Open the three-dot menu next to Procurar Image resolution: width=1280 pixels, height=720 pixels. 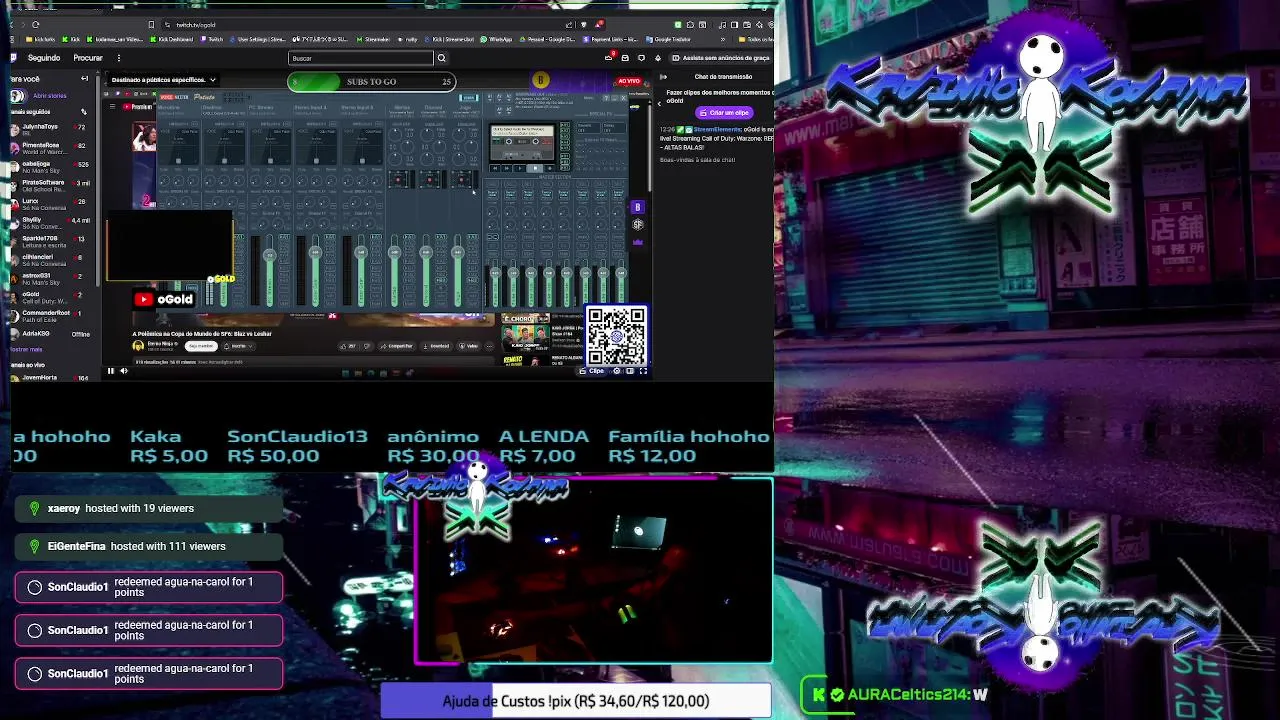(x=119, y=58)
